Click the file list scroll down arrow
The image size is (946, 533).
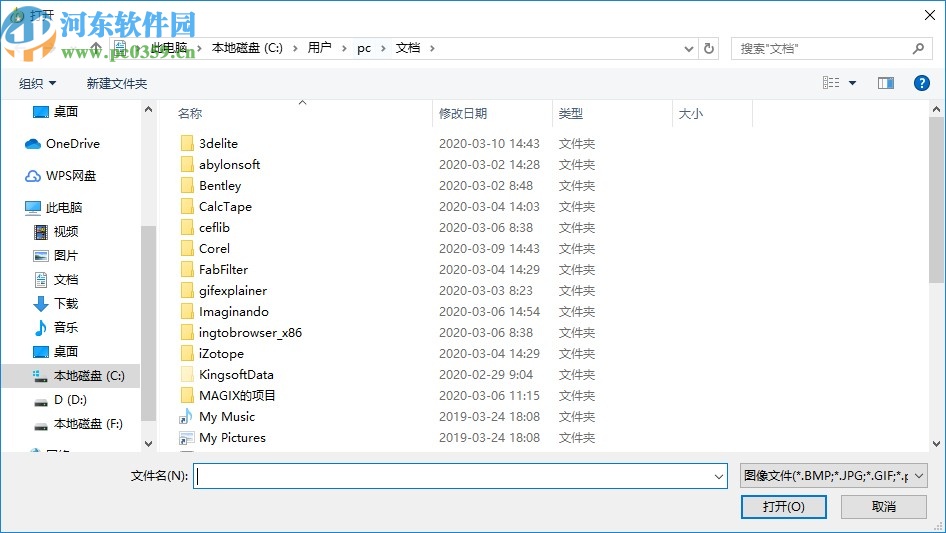click(x=936, y=444)
